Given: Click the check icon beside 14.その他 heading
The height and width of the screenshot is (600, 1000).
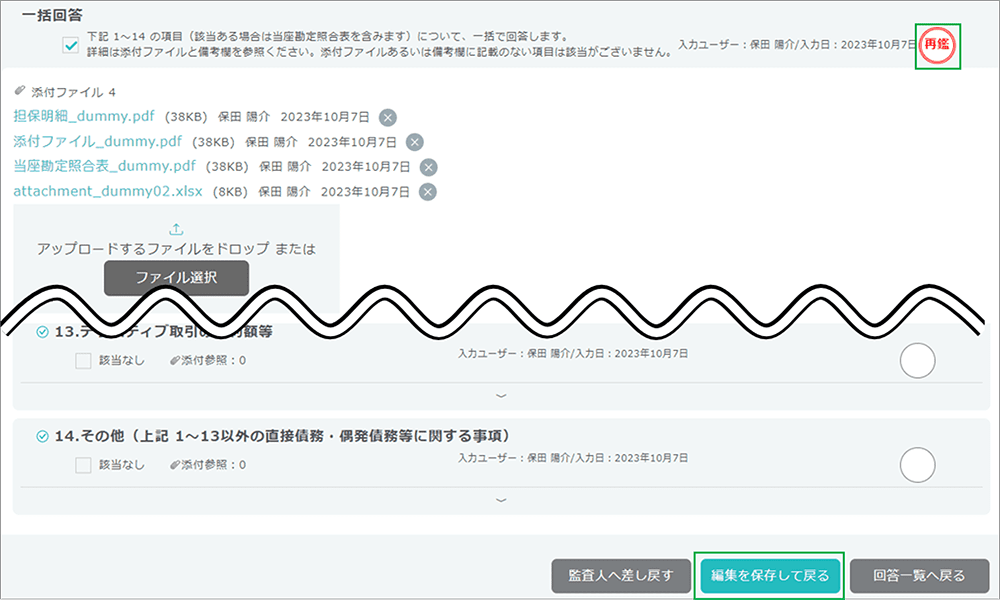Looking at the screenshot, I should point(42,436).
